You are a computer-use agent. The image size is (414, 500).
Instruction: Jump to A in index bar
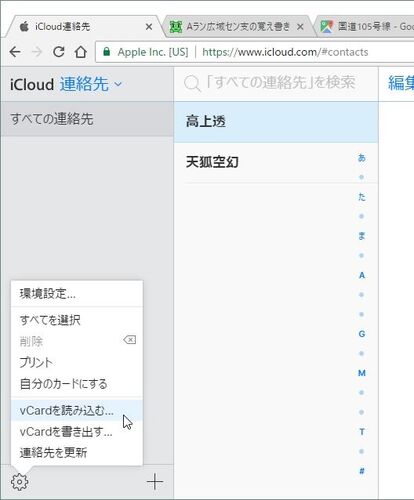pyautogui.click(x=362, y=275)
